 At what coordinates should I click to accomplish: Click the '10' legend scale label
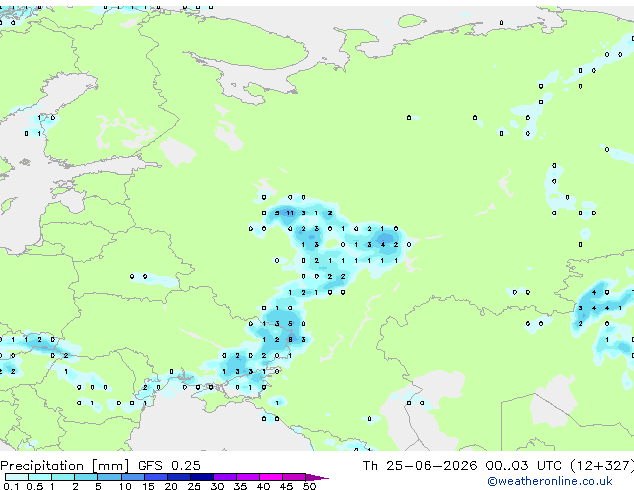[125, 486]
